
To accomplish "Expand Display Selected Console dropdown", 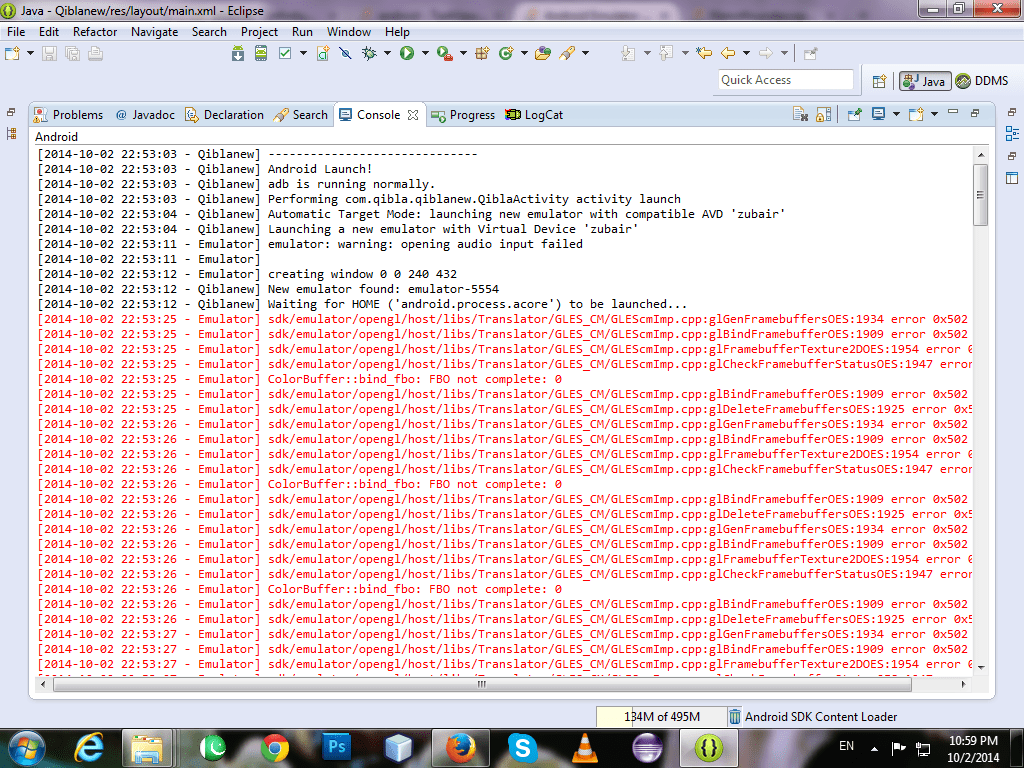I will coord(896,114).
